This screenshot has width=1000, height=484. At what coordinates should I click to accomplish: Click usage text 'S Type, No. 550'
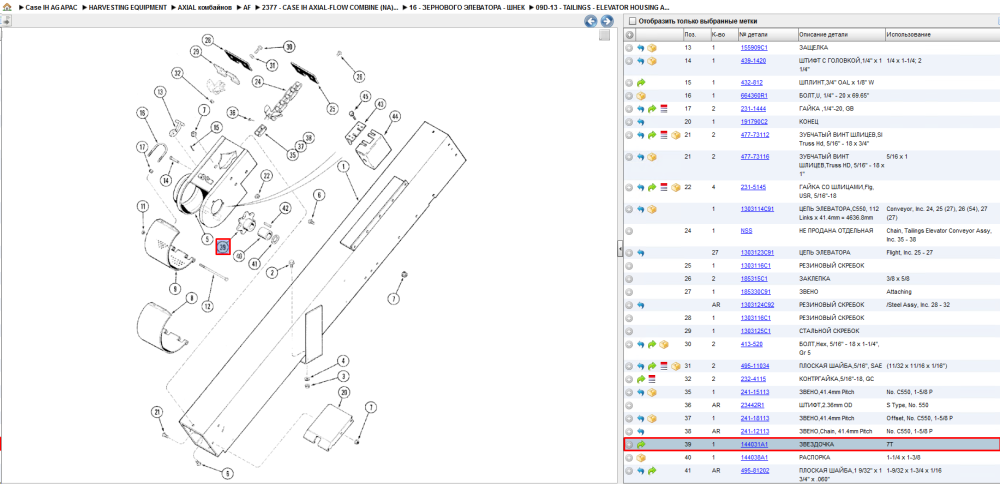point(906,405)
